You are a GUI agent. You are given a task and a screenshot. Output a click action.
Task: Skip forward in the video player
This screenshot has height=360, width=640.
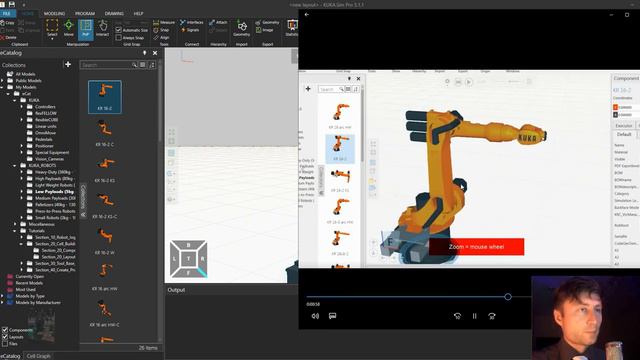pyautogui.click(x=492, y=316)
